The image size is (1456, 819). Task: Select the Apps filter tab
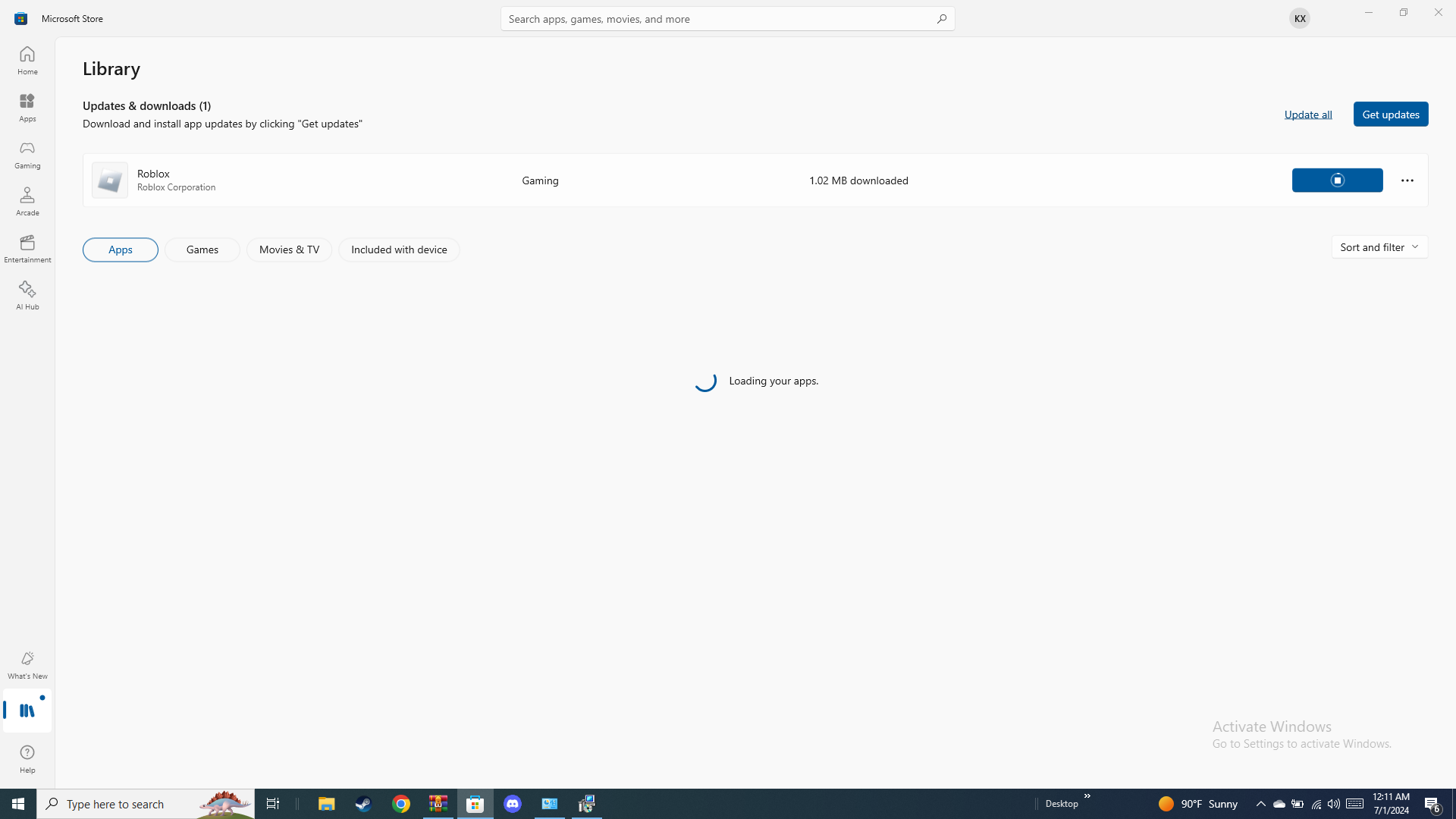click(x=121, y=249)
